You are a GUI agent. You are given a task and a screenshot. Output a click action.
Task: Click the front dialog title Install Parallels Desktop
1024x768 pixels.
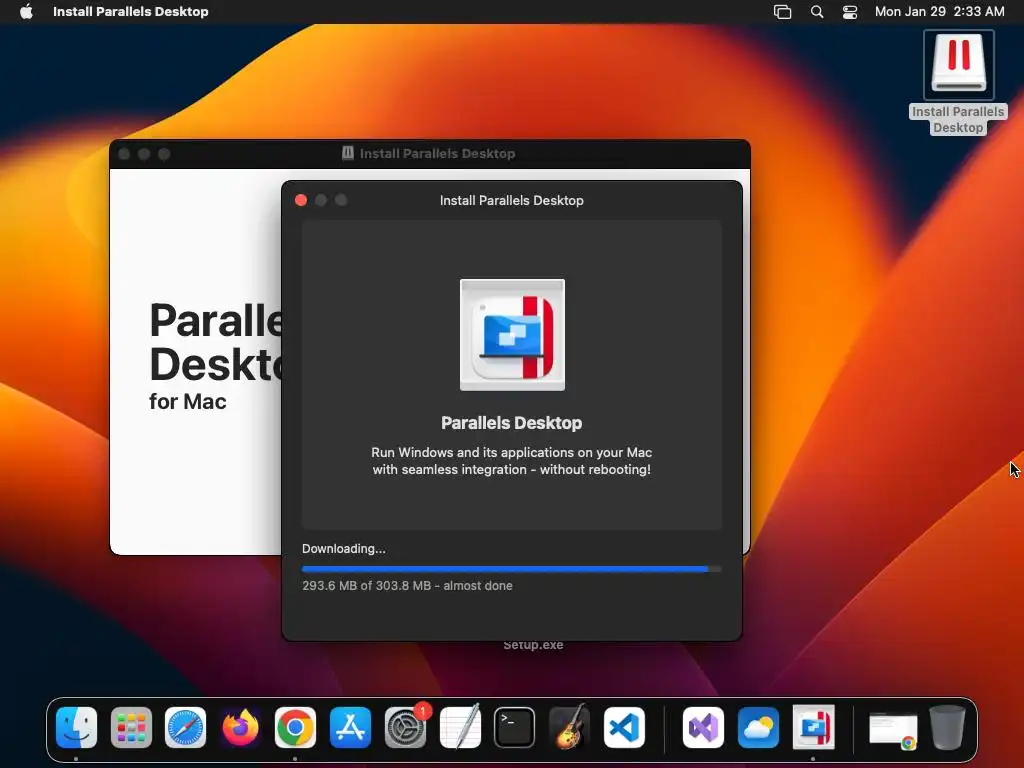point(511,200)
